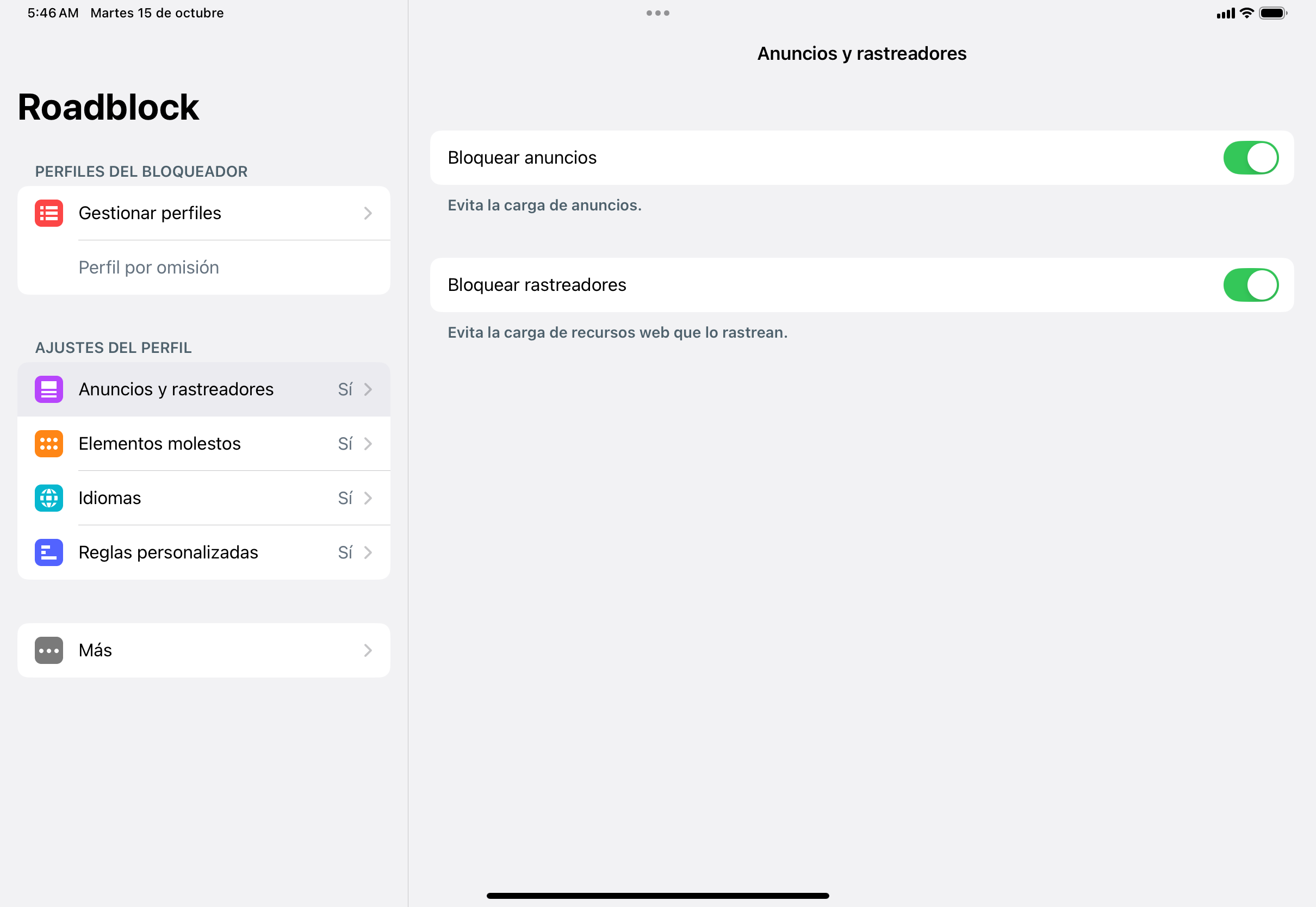
Task: Tap the red Gestionar perfiles list icon
Action: coord(49,213)
